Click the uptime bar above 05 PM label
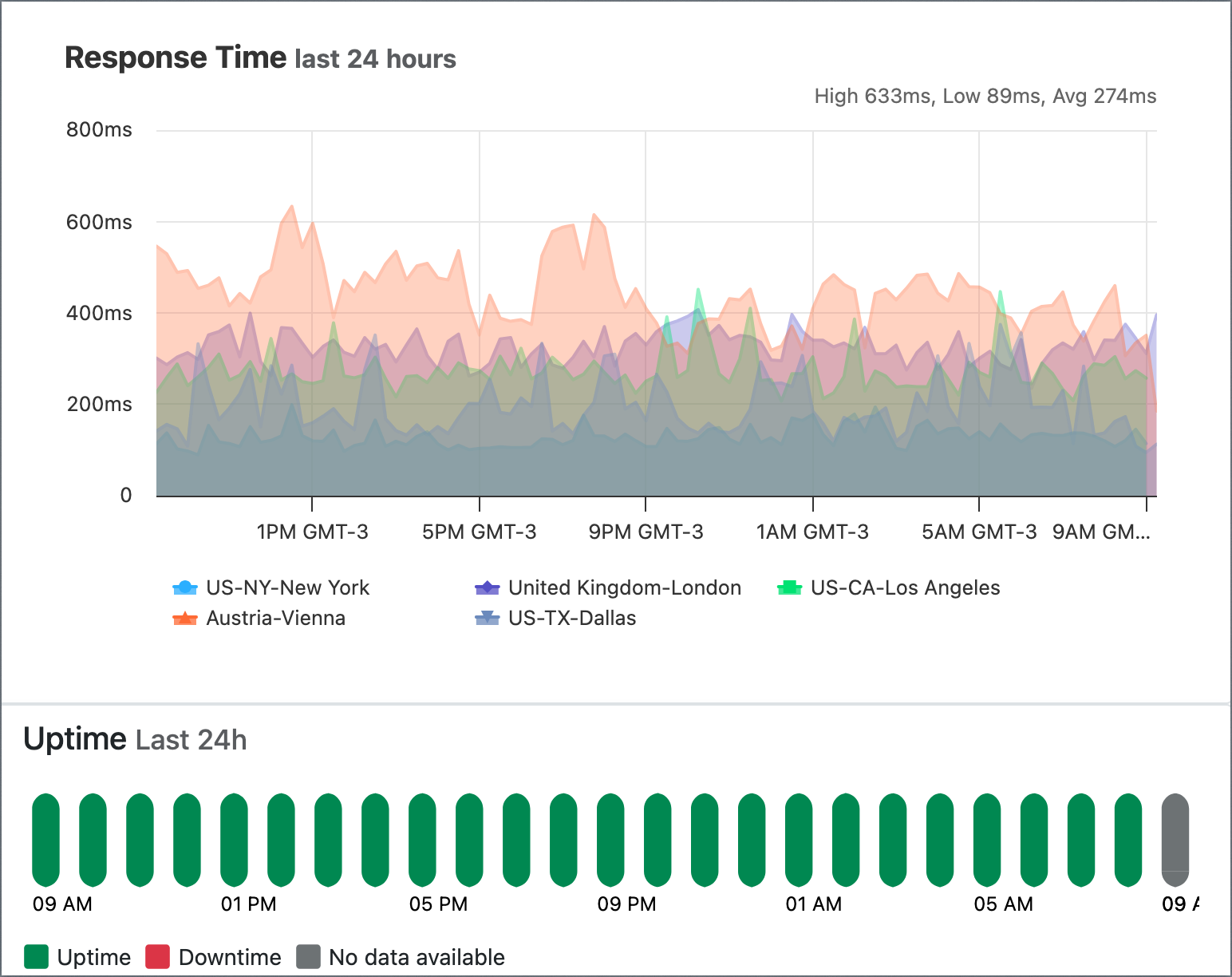 coord(423,841)
